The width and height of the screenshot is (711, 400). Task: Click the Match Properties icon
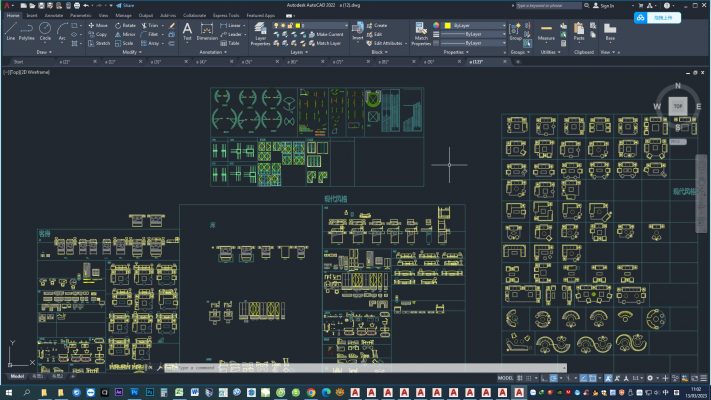point(421,31)
